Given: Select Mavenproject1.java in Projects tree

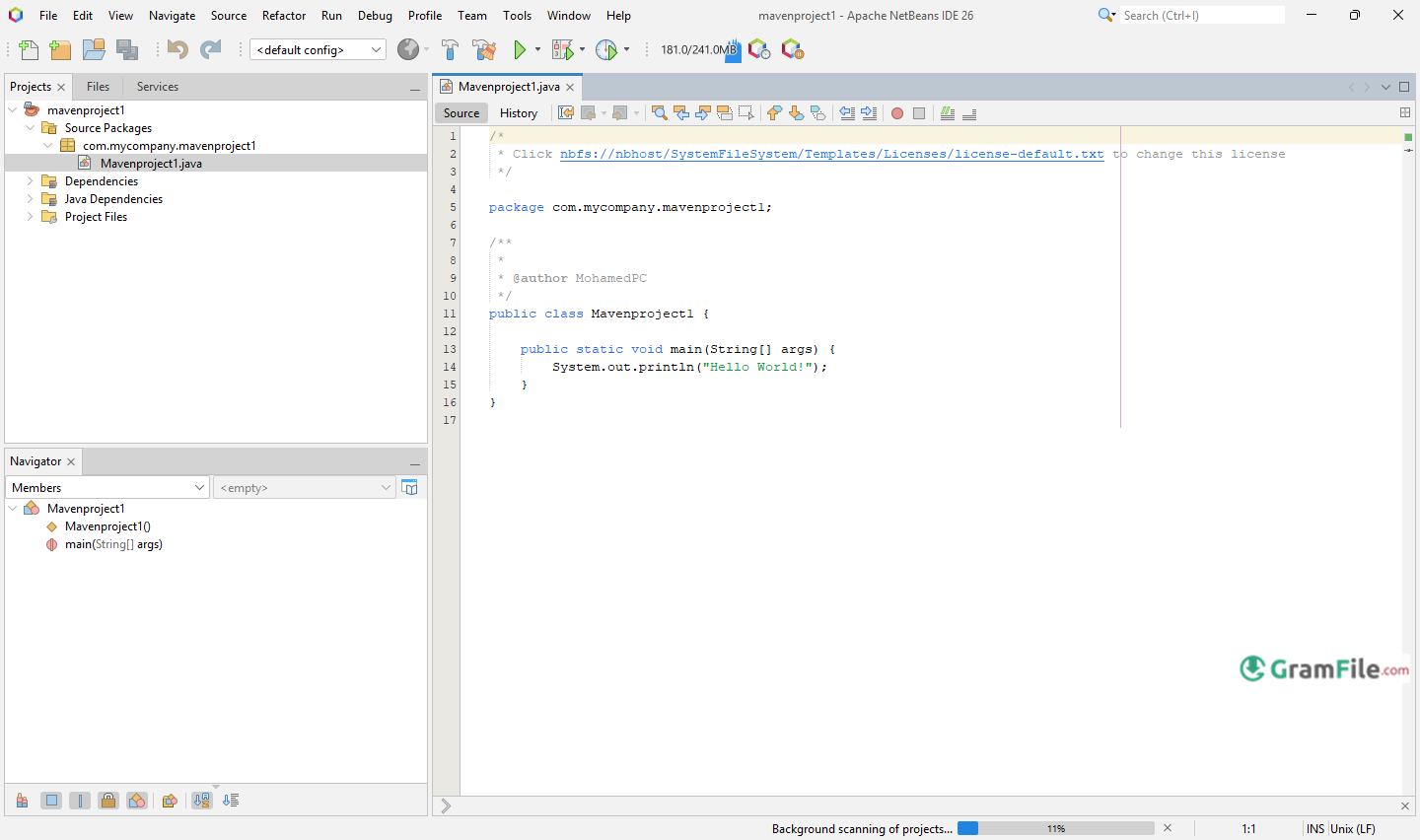Looking at the screenshot, I should (x=151, y=163).
